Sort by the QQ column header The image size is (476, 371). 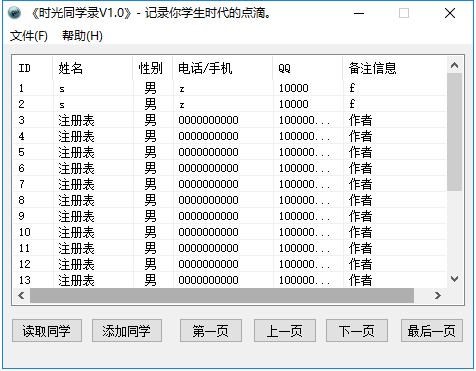(x=307, y=68)
